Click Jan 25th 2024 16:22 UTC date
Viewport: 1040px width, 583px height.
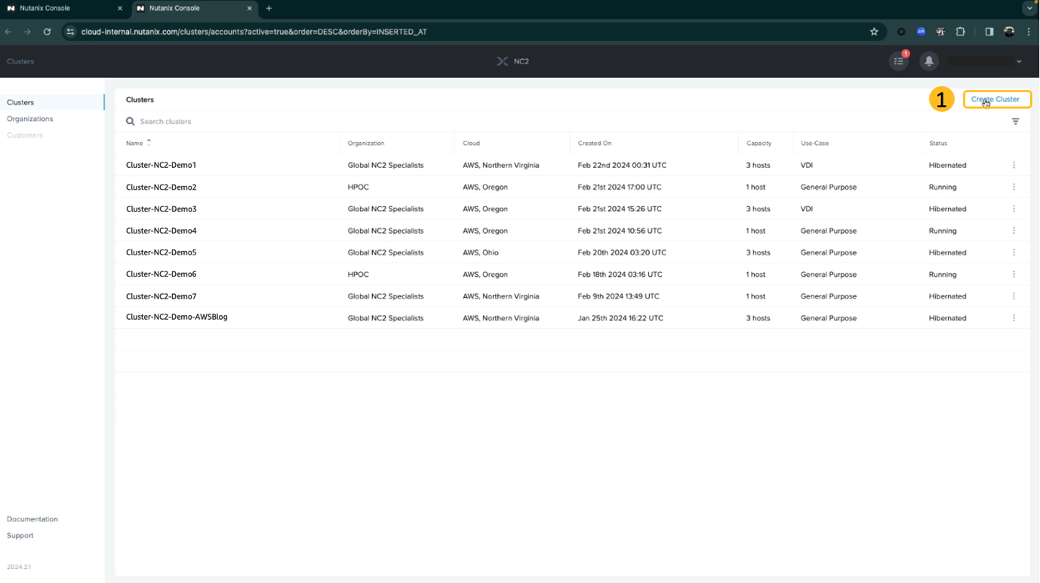coord(620,318)
